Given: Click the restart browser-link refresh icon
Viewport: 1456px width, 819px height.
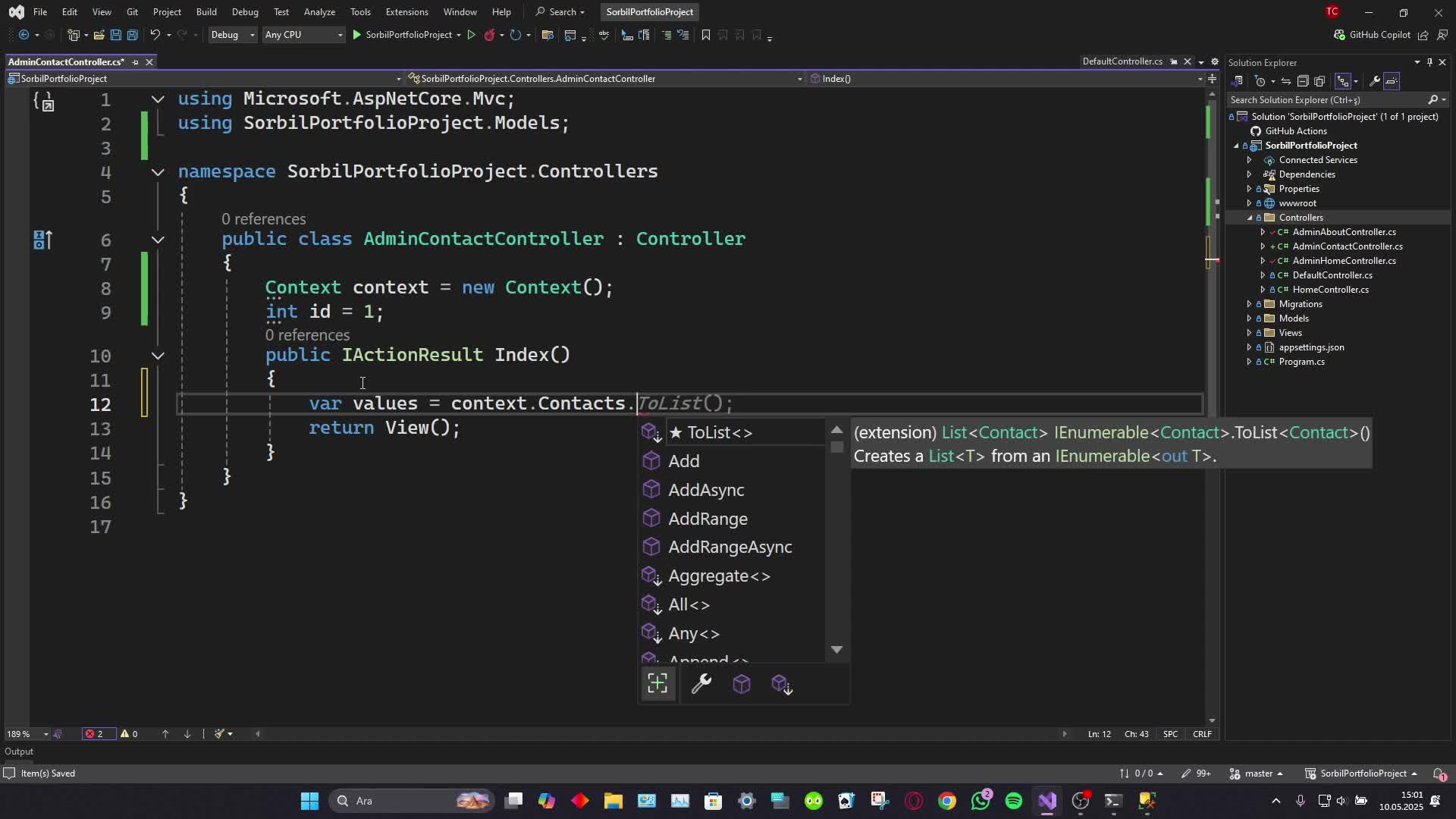Looking at the screenshot, I should coord(516,35).
